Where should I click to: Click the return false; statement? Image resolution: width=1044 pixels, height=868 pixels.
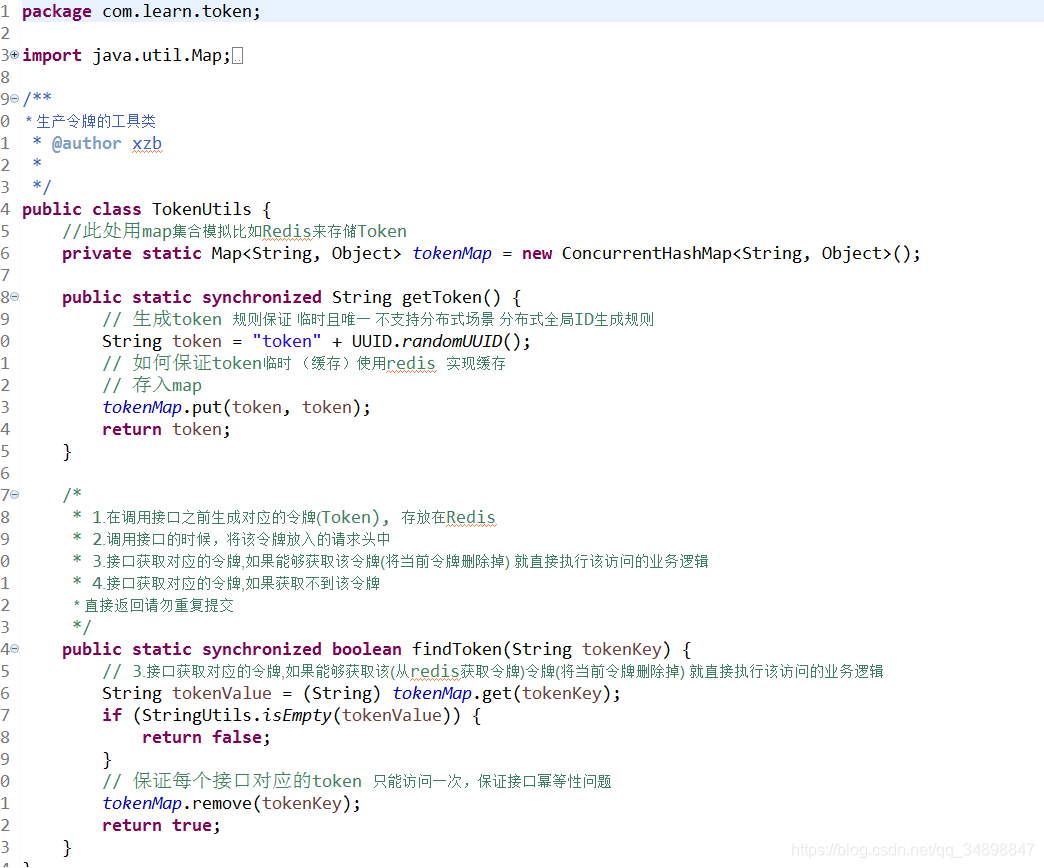point(206,737)
